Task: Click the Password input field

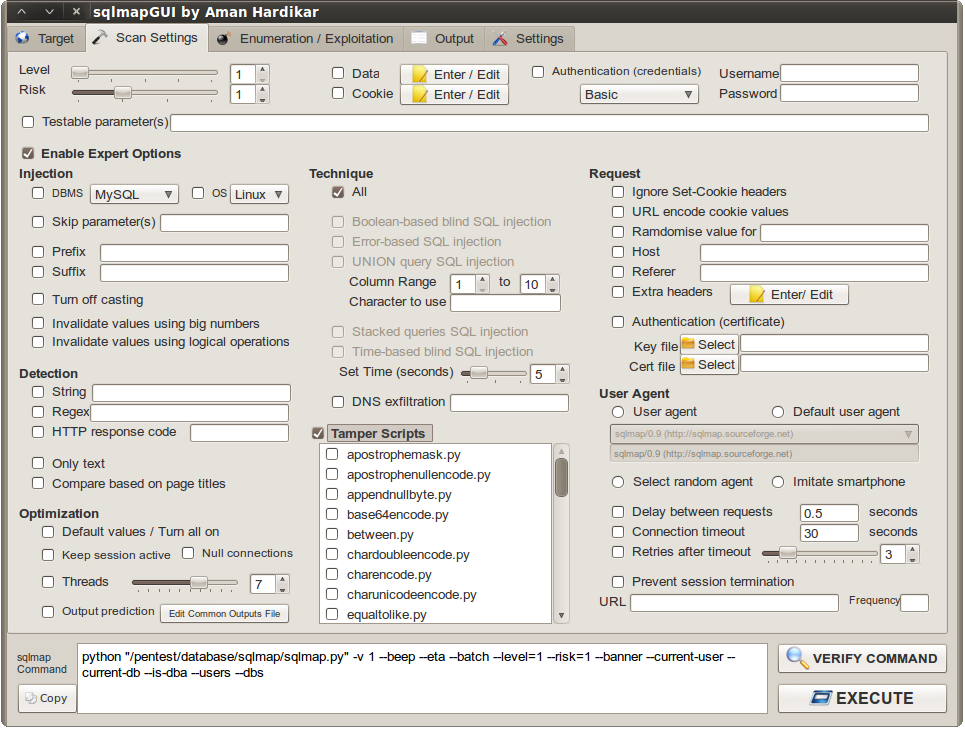Action: point(849,94)
